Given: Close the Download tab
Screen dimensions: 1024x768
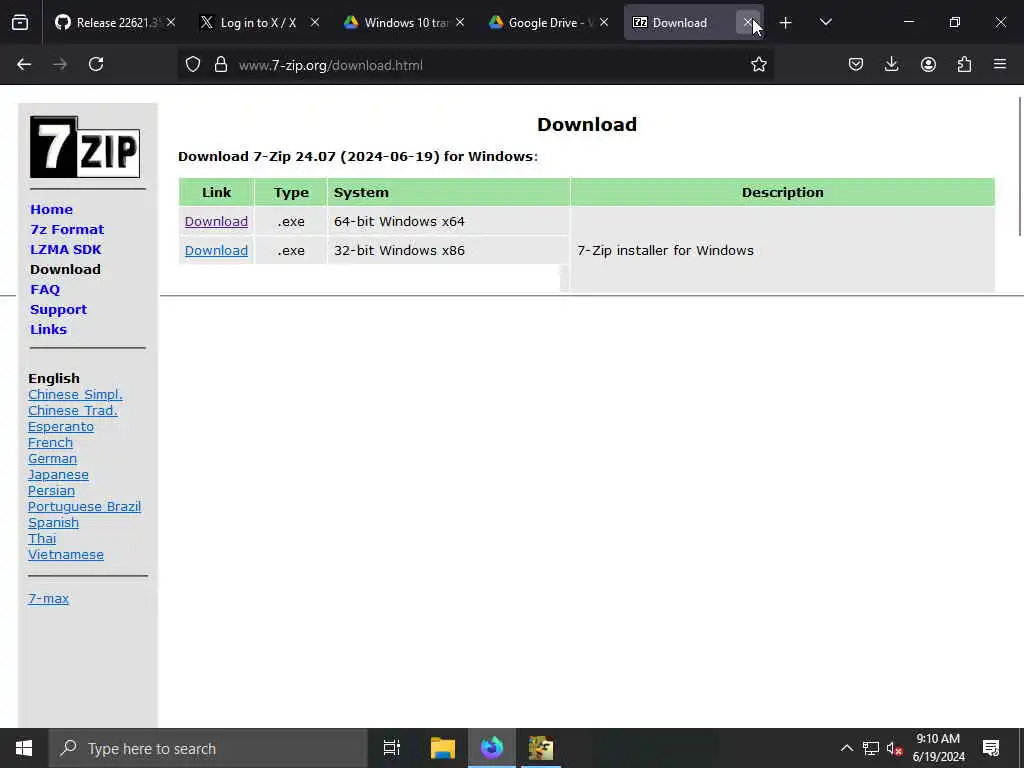Looking at the screenshot, I should pyautogui.click(x=748, y=22).
